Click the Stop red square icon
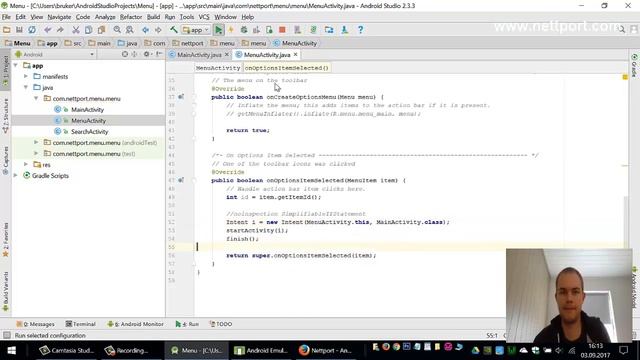This screenshot has height=360, width=640. pos(282,30)
